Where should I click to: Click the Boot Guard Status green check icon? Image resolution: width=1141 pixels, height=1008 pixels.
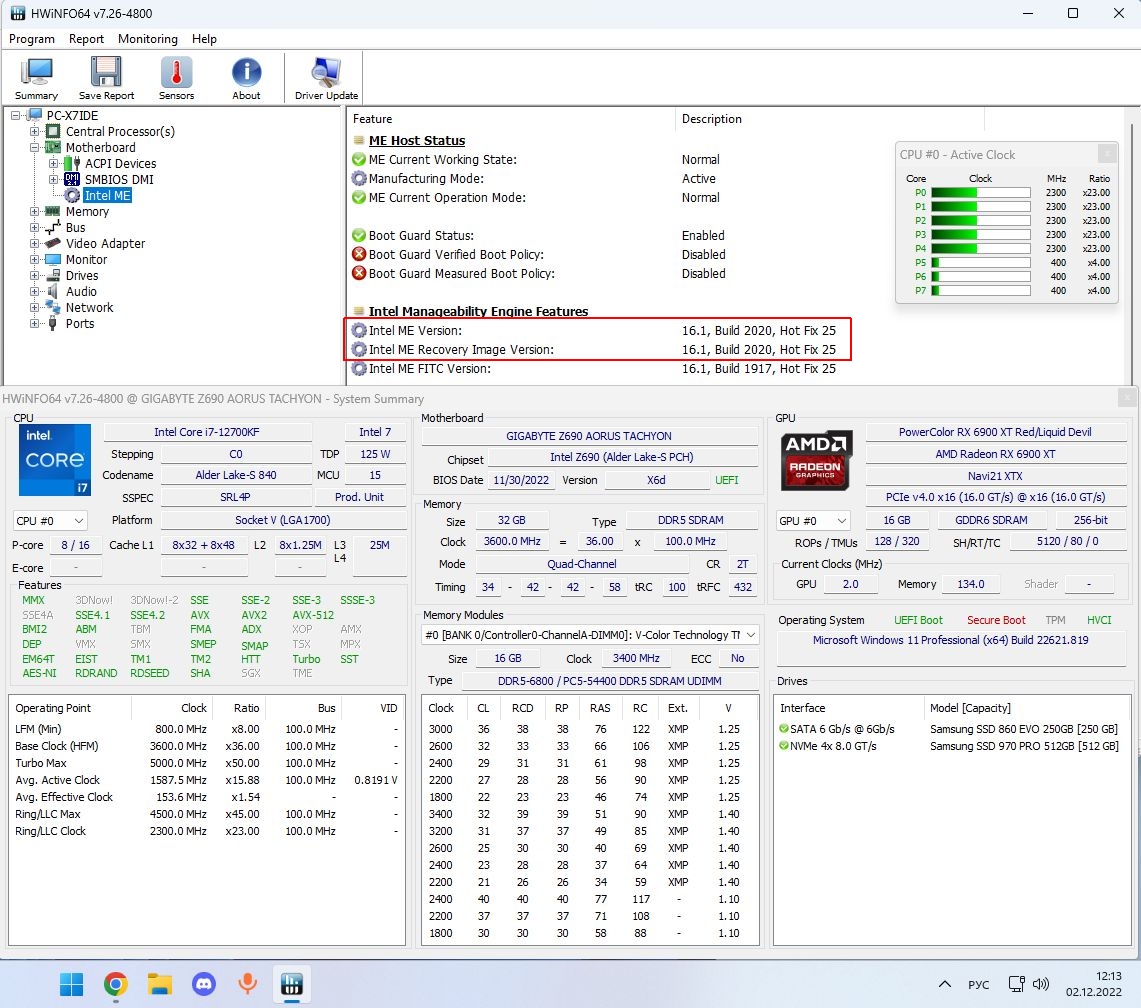(x=359, y=235)
